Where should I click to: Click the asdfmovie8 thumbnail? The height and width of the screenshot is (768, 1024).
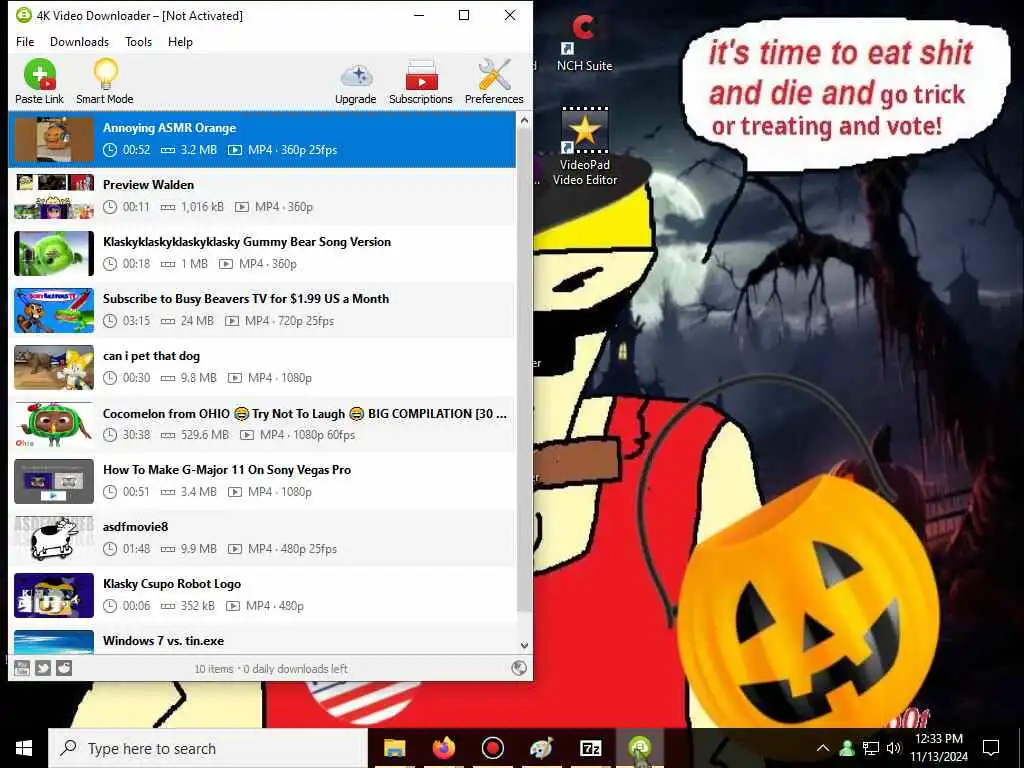click(x=54, y=538)
